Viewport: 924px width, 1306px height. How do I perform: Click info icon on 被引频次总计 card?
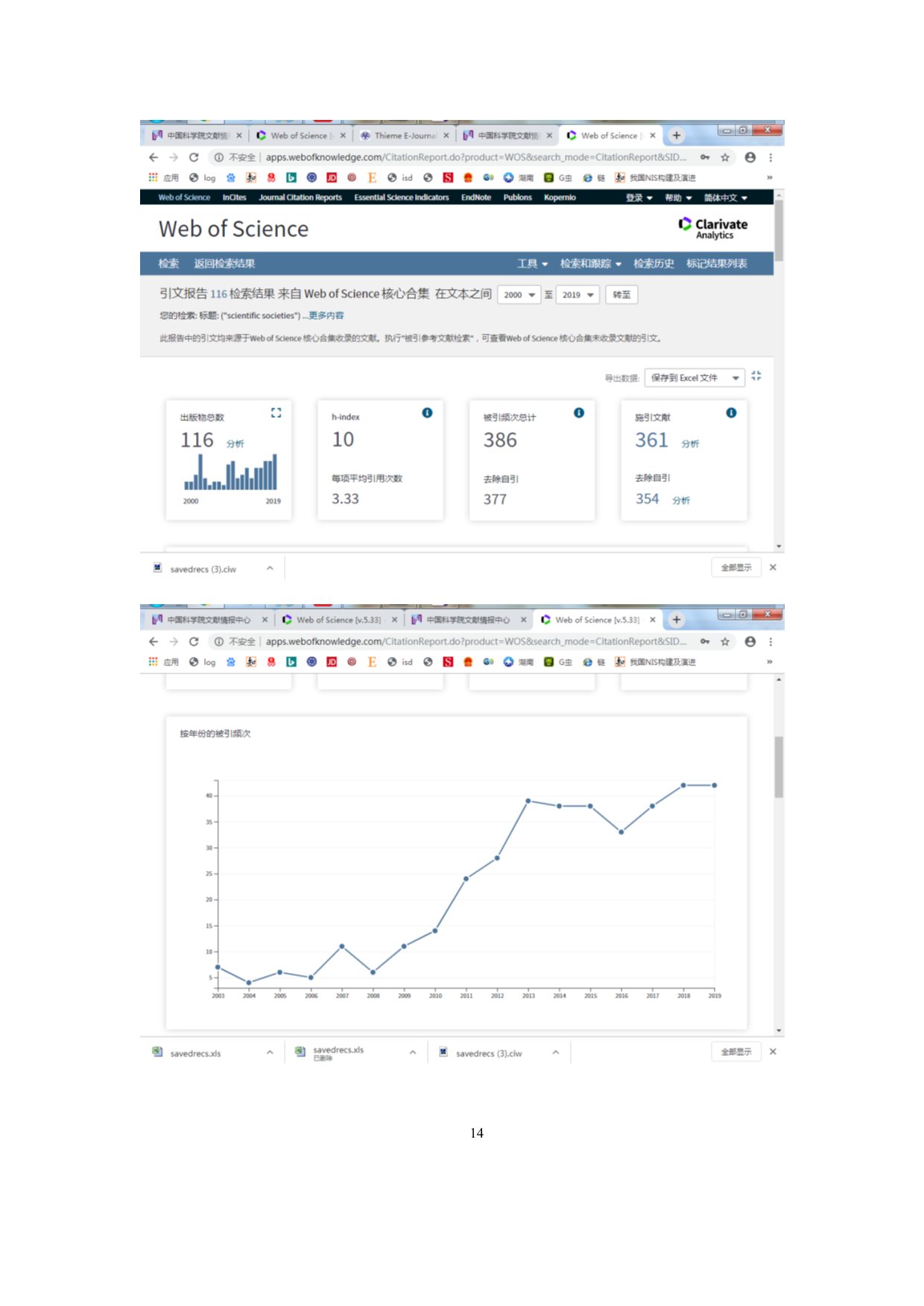coord(579,413)
